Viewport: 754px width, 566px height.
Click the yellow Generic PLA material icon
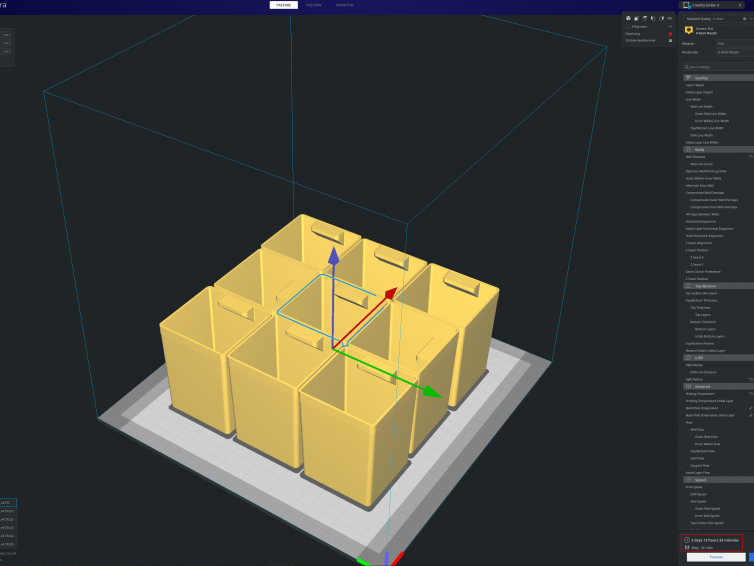click(x=689, y=30)
